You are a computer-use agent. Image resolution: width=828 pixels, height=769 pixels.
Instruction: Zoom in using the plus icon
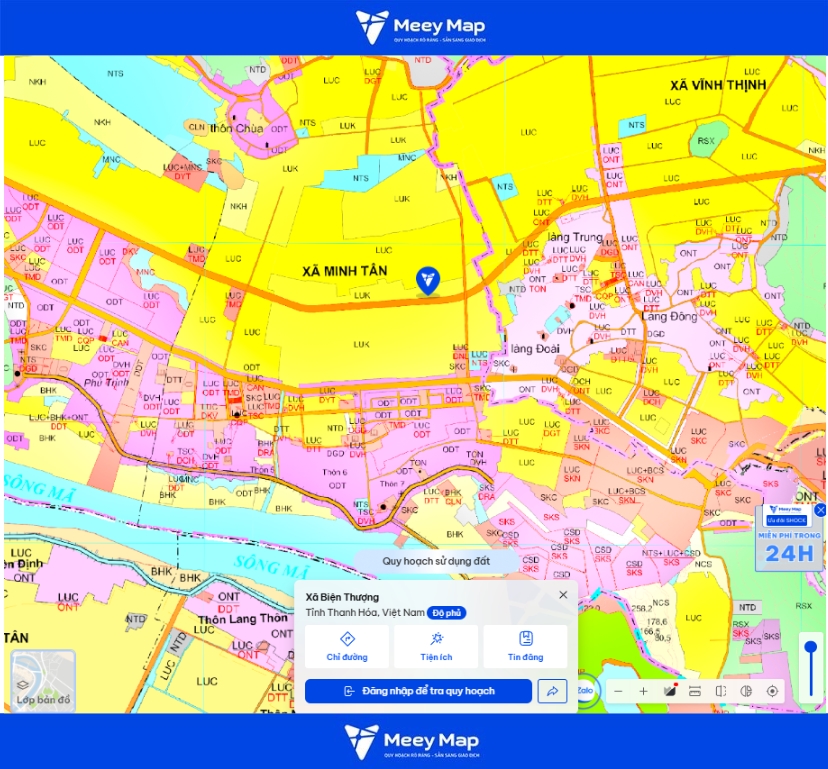pos(644,691)
